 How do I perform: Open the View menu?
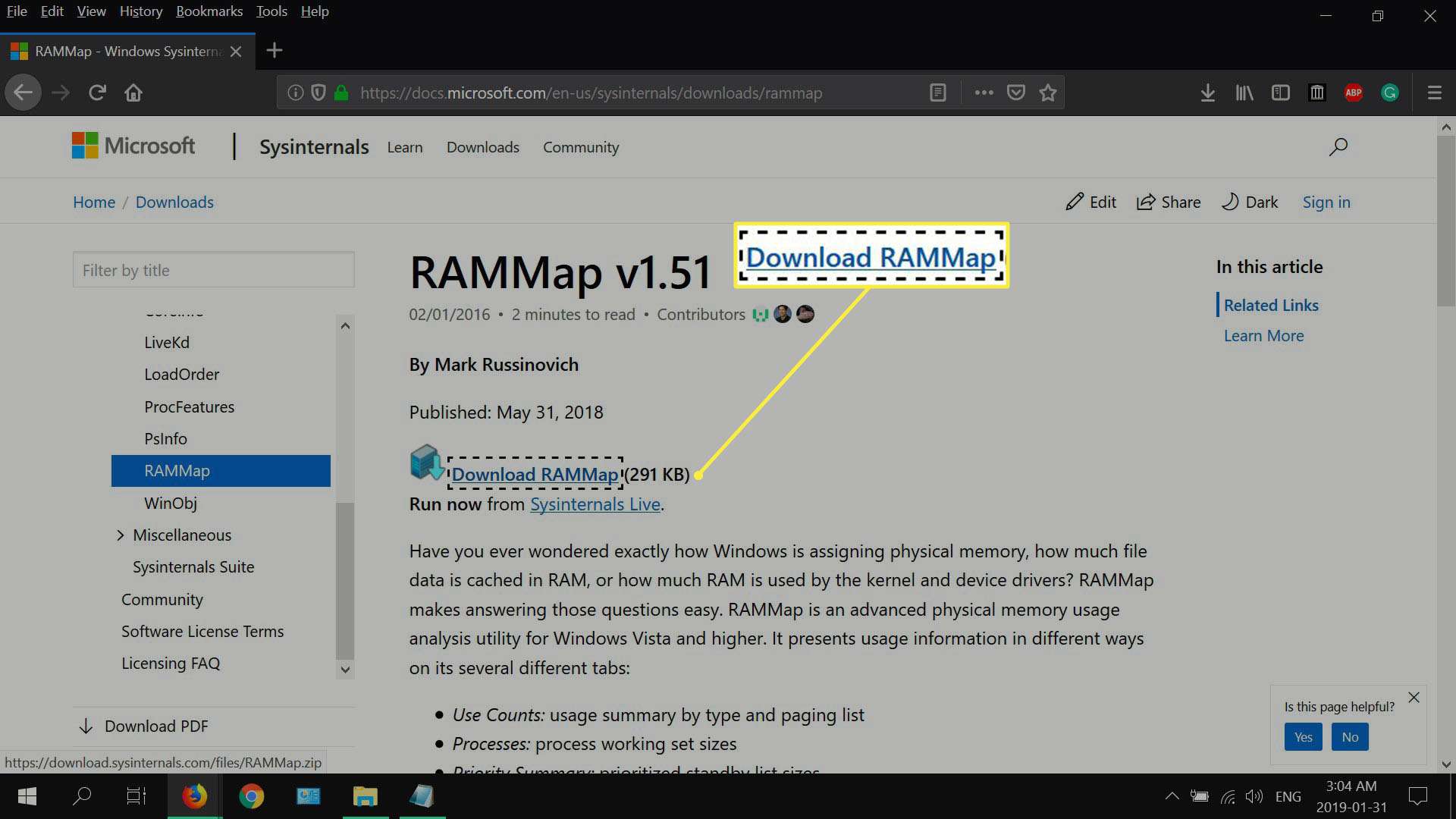click(91, 11)
